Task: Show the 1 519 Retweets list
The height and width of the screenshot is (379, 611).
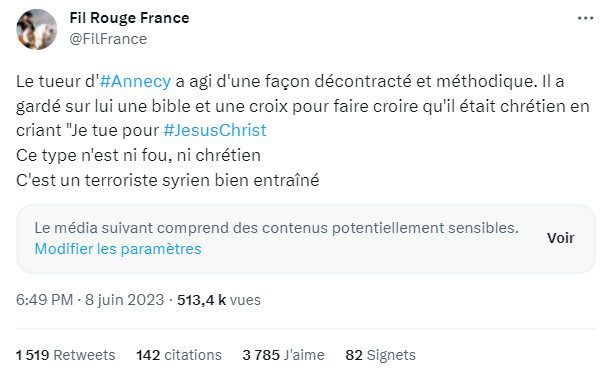Action: [x=65, y=355]
